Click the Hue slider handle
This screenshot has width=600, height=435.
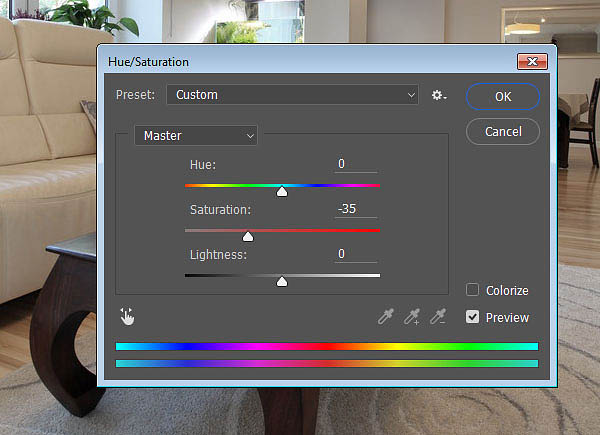[x=282, y=191]
